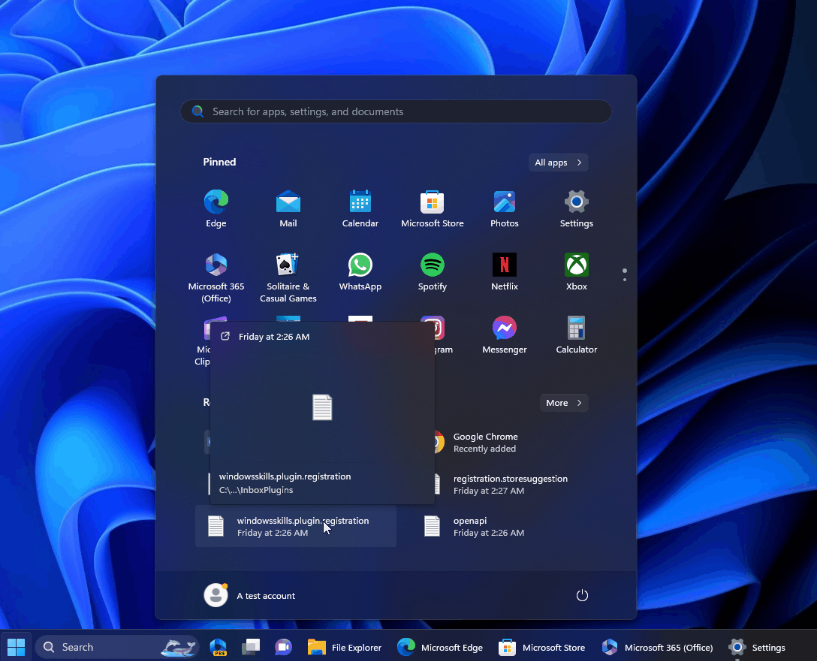This screenshot has height=661, width=817.
Task: Open the Netflix app
Action: (x=504, y=271)
